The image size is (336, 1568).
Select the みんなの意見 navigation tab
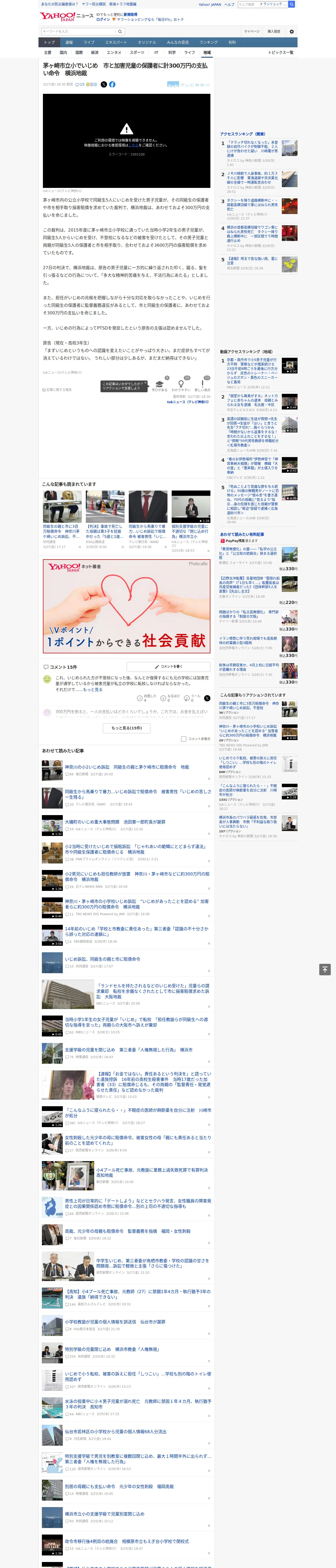[178, 43]
